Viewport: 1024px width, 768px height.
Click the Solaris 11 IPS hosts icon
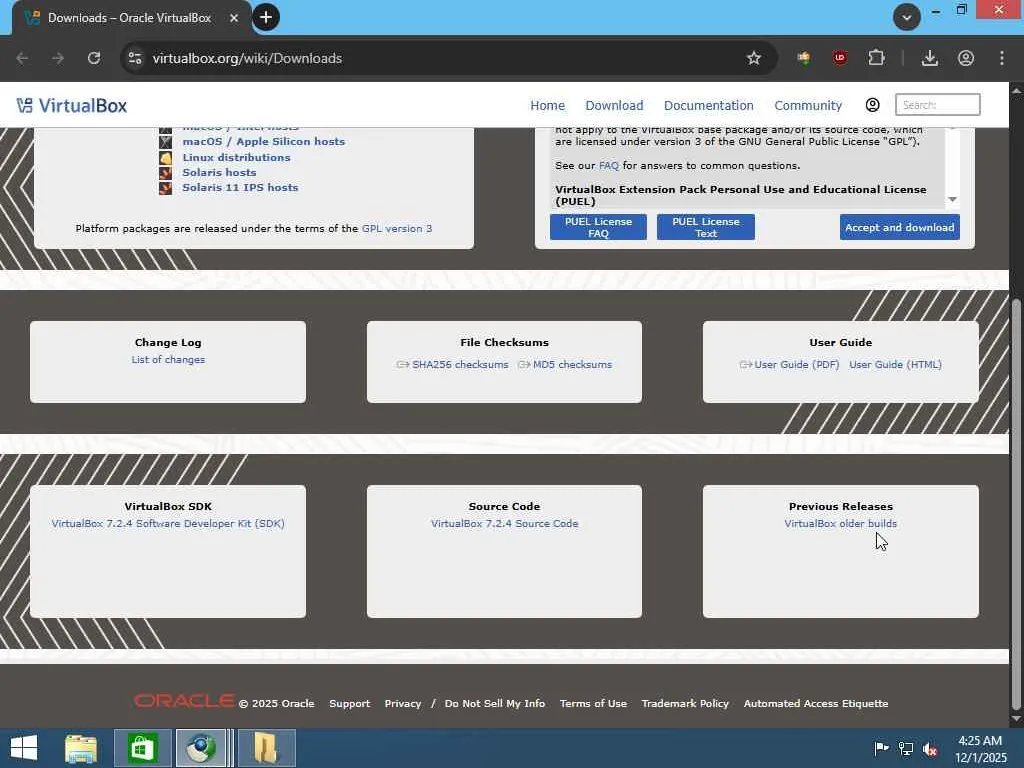click(165, 188)
